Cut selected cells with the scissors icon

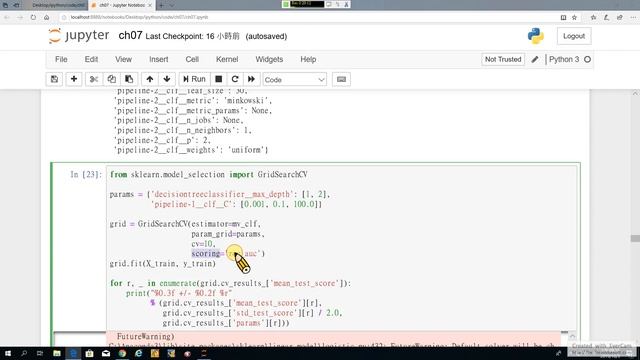[94, 79]
